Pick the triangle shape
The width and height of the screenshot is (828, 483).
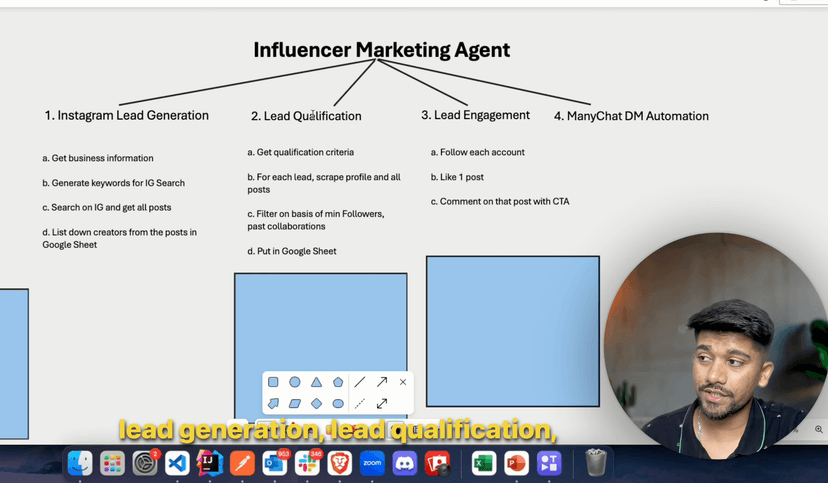(x=316, y=382)
